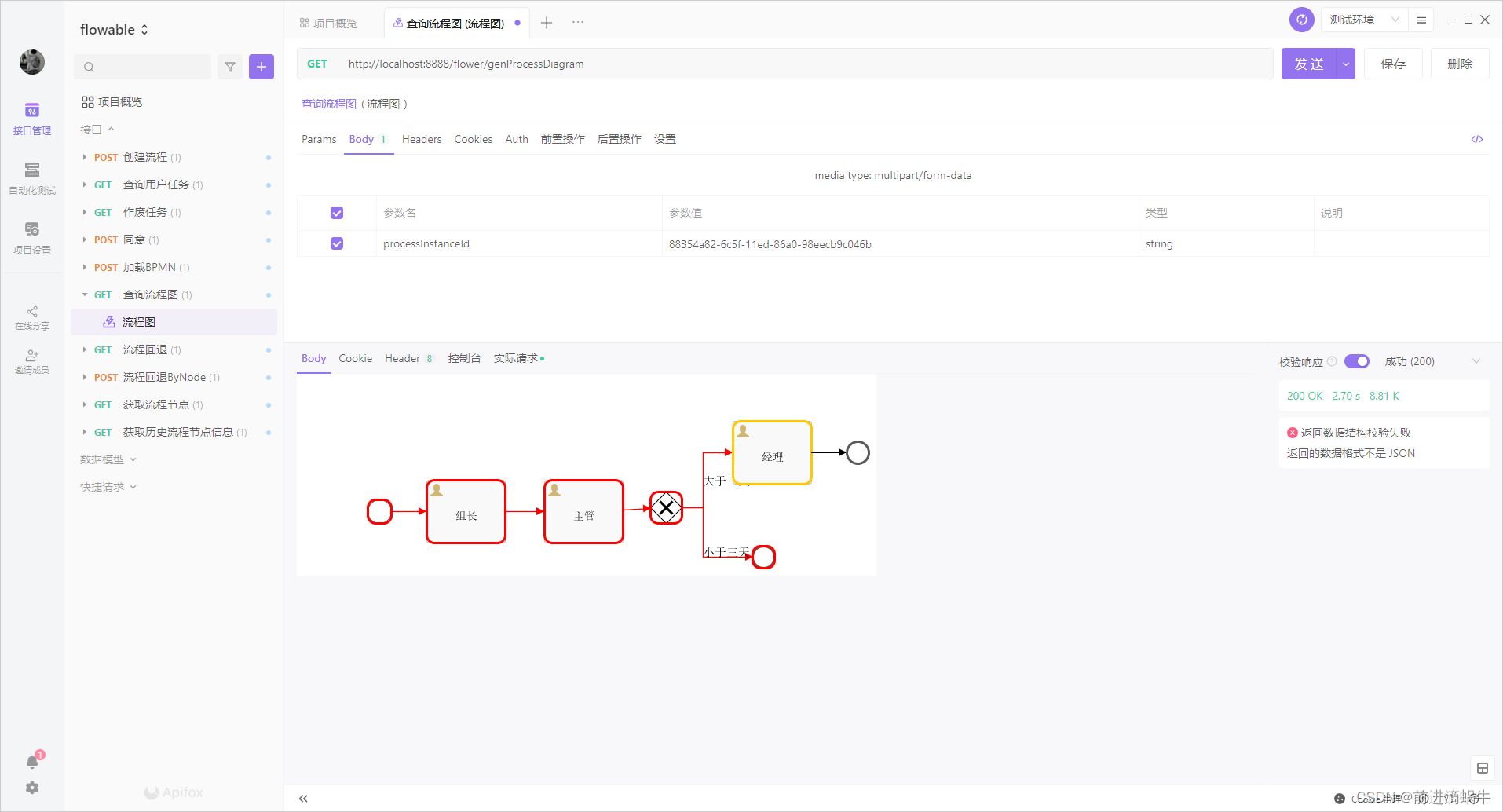Click inside the request URL field
The height and width of the screenshot is (812, 1503).
tap(707, 64)
